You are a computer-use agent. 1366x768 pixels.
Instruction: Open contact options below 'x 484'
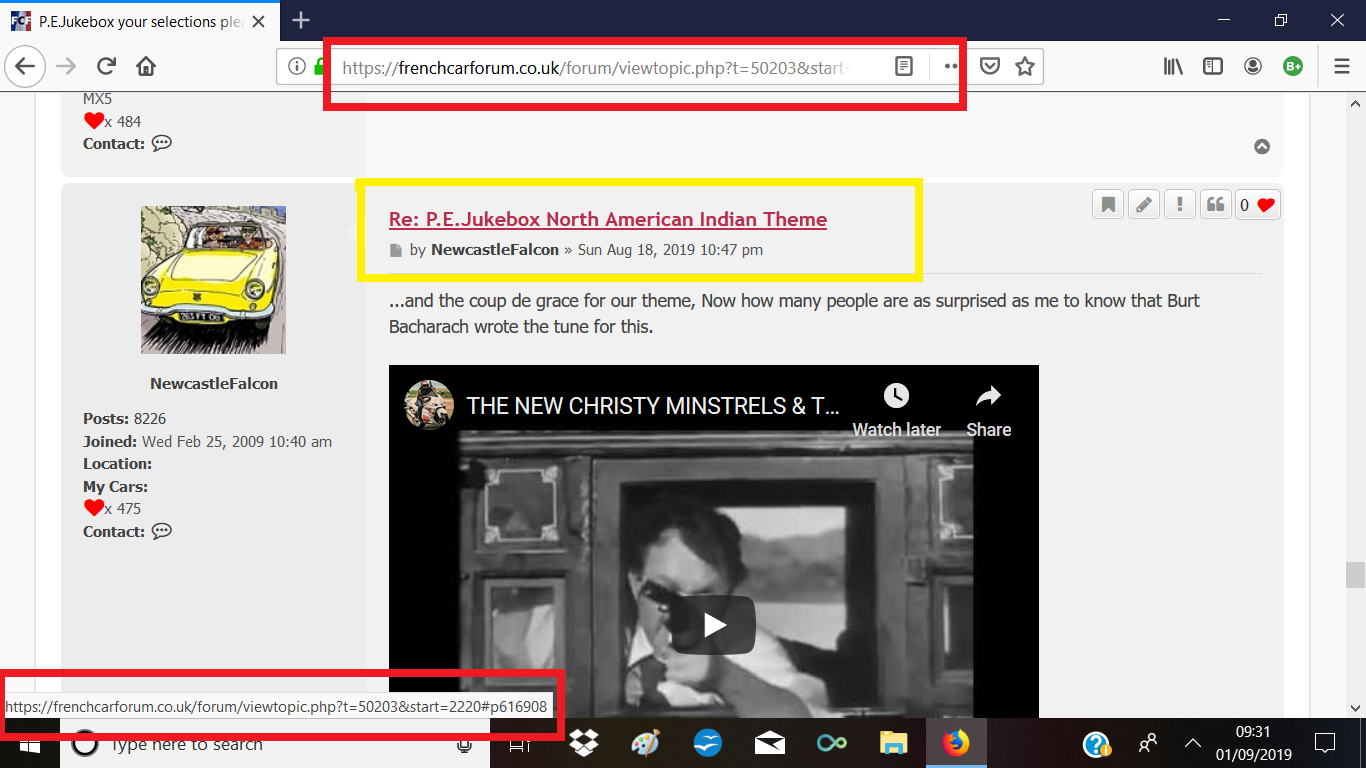click(x=161, y=143)
